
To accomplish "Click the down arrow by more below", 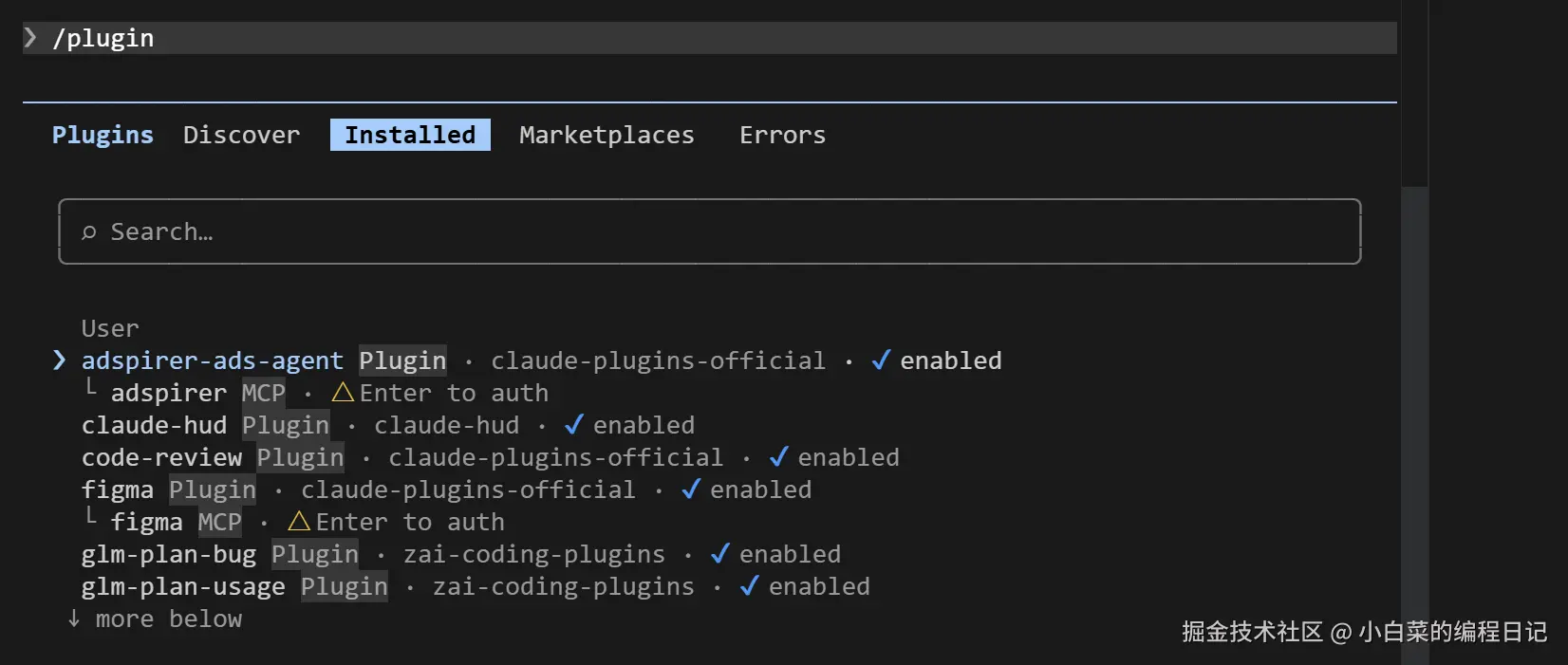I will [74, 619].
